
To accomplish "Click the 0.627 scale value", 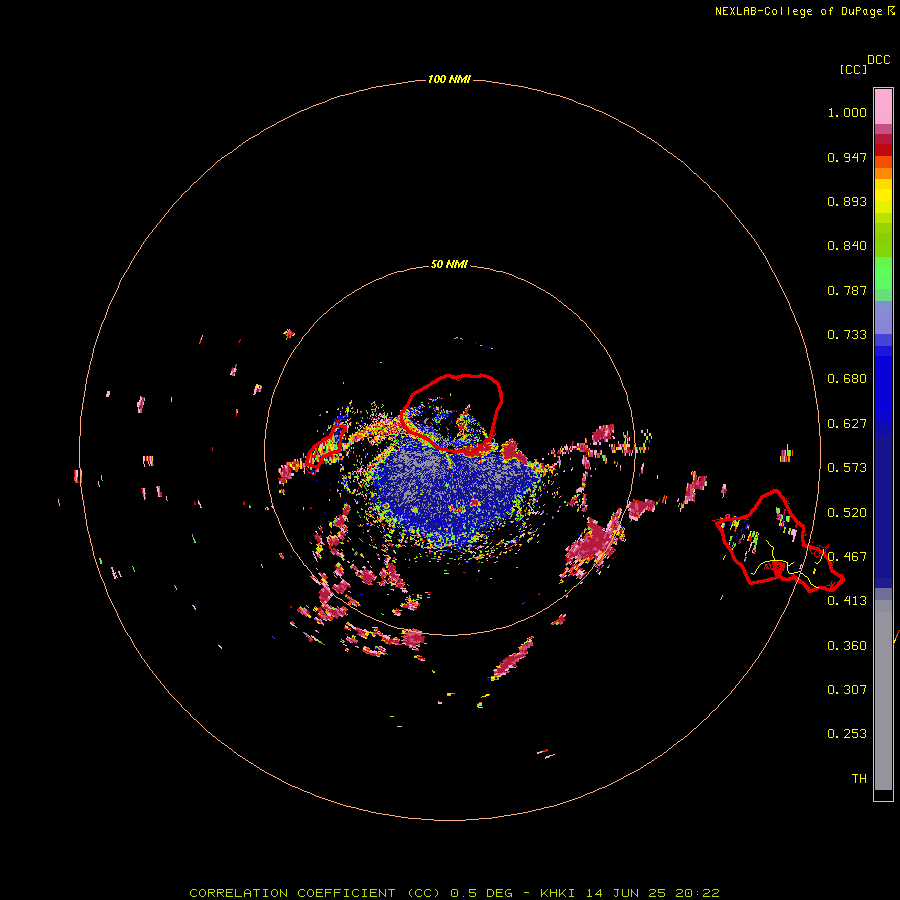I will pyautogui.click(x=847, y=424).
